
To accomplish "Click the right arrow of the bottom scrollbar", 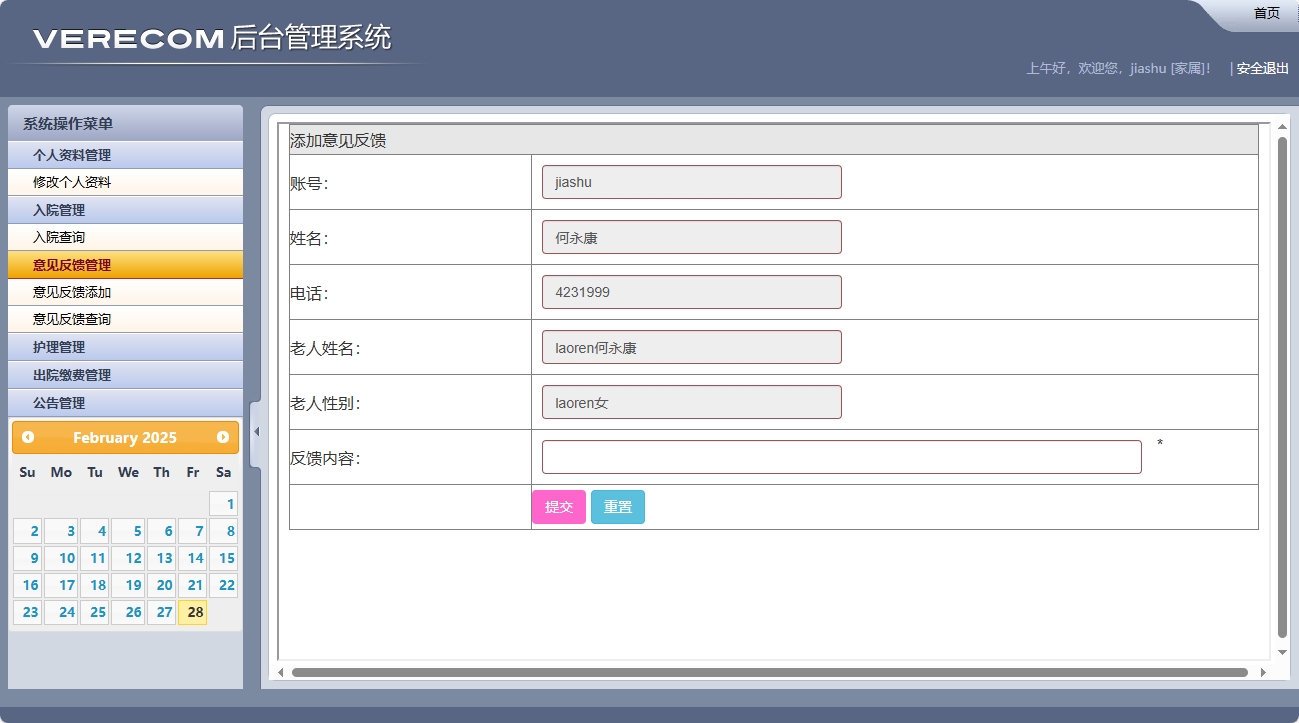I will point(1262,673).
